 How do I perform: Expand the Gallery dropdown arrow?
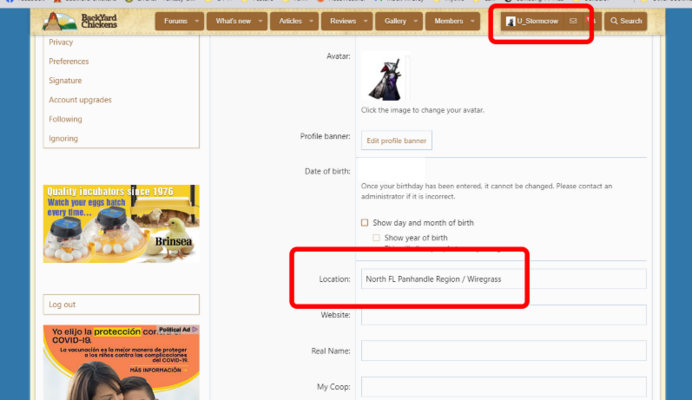[415, 21]
